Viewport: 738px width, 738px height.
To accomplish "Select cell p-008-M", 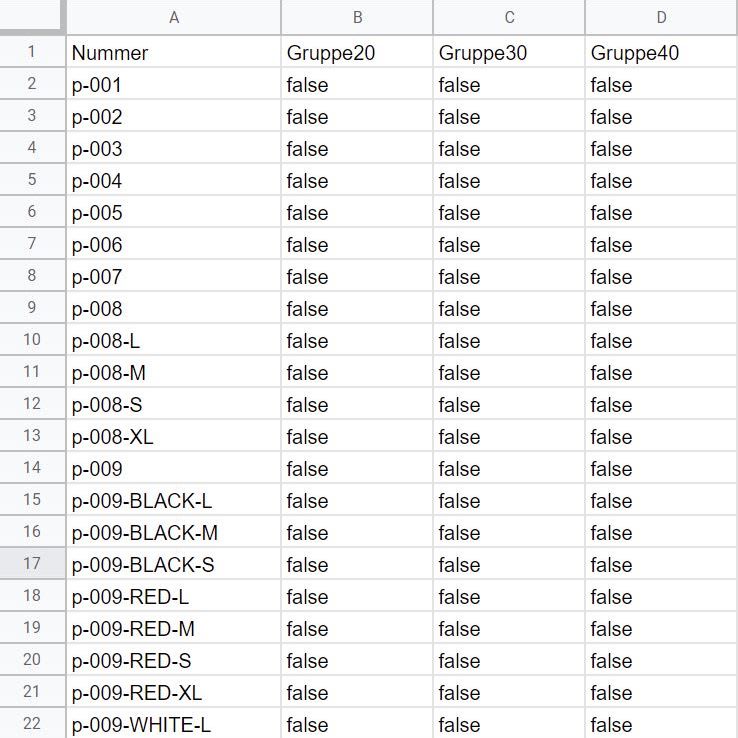I will click(x=174, y=372).
